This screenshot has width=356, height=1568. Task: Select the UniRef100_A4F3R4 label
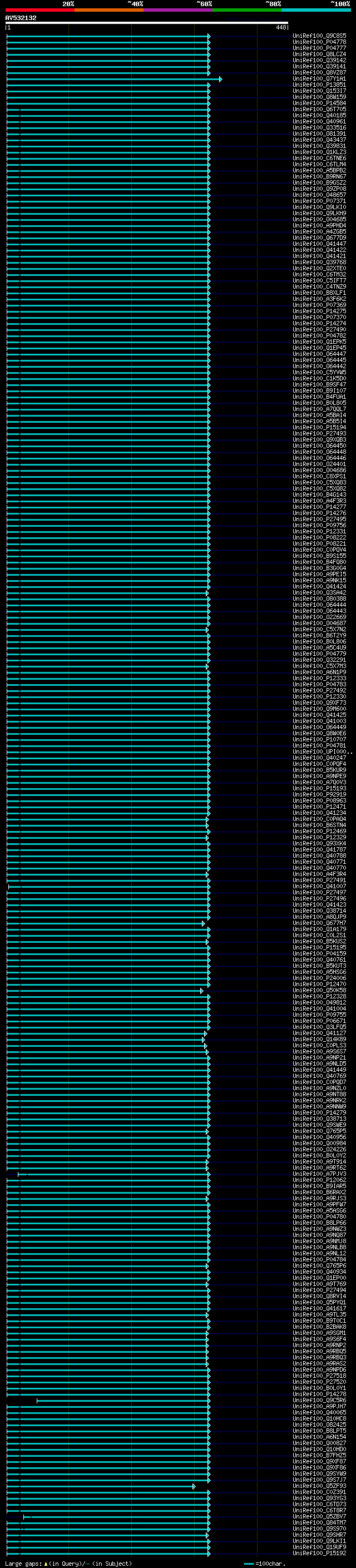coord(319,874)
